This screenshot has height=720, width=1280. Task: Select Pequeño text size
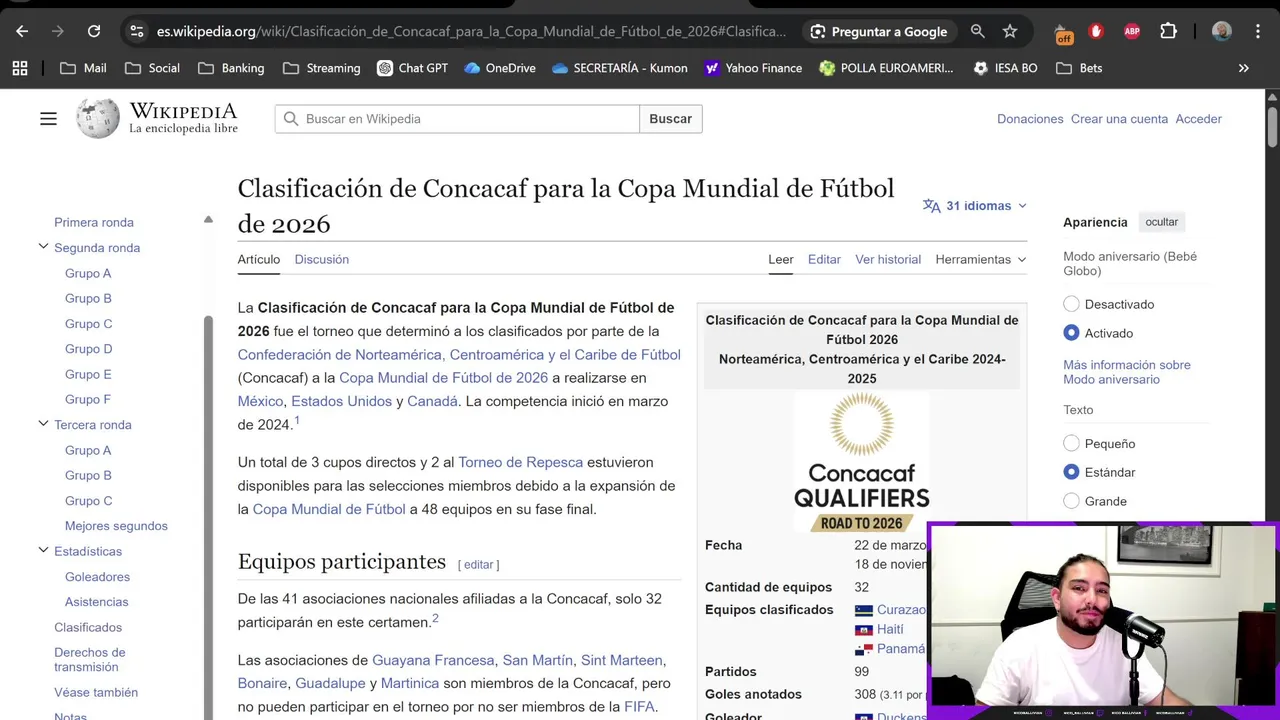pyautogui.click(x=1071, y=443)
